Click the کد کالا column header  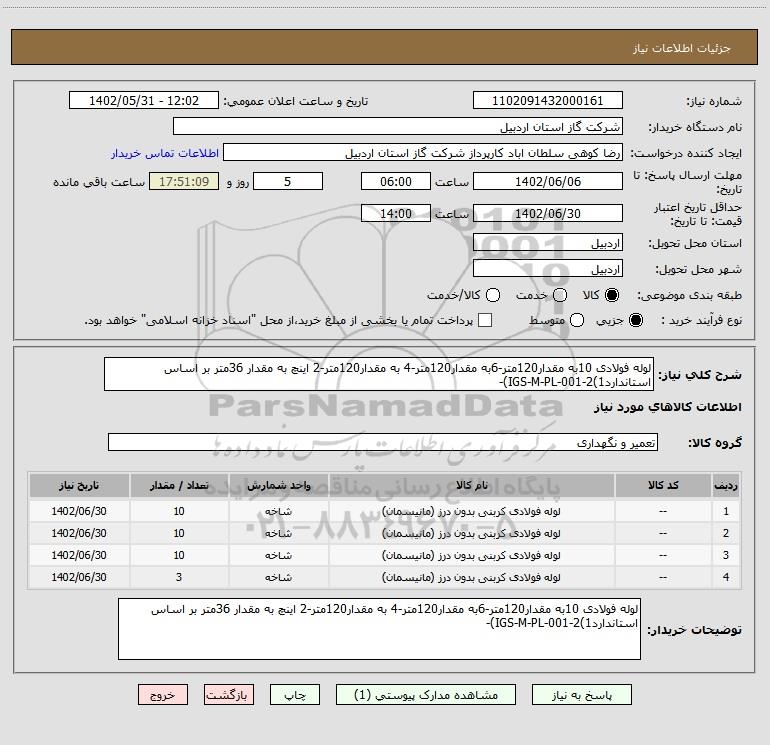(x=662, y=485)
